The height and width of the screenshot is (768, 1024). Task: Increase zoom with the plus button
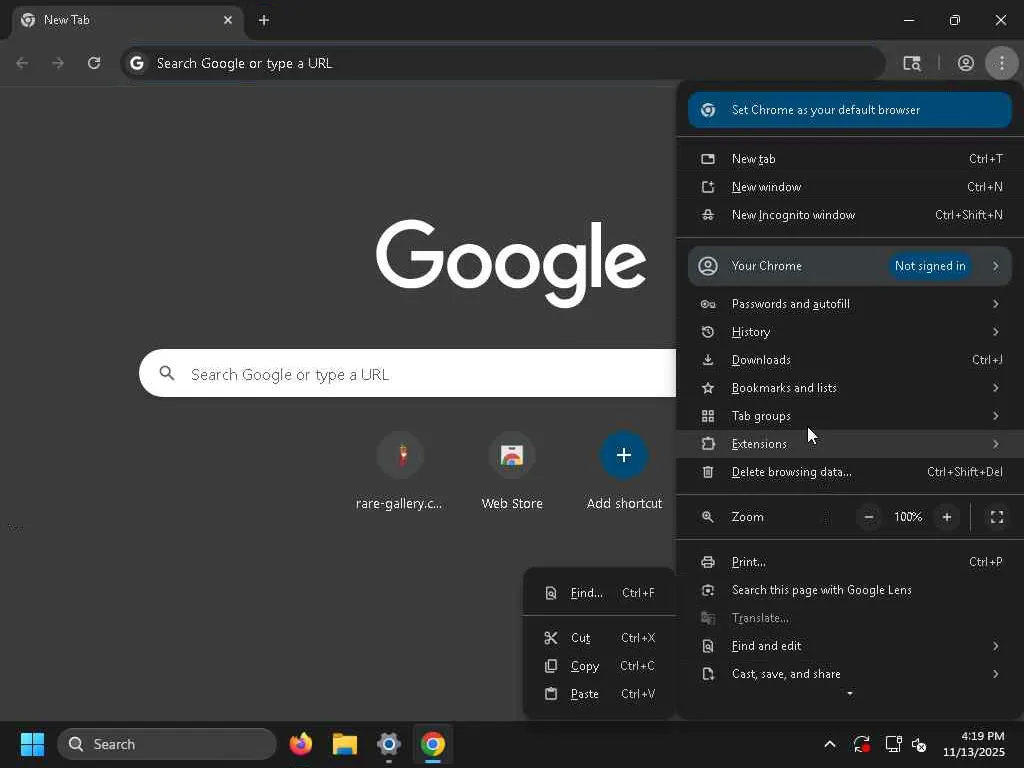(947, 517)
